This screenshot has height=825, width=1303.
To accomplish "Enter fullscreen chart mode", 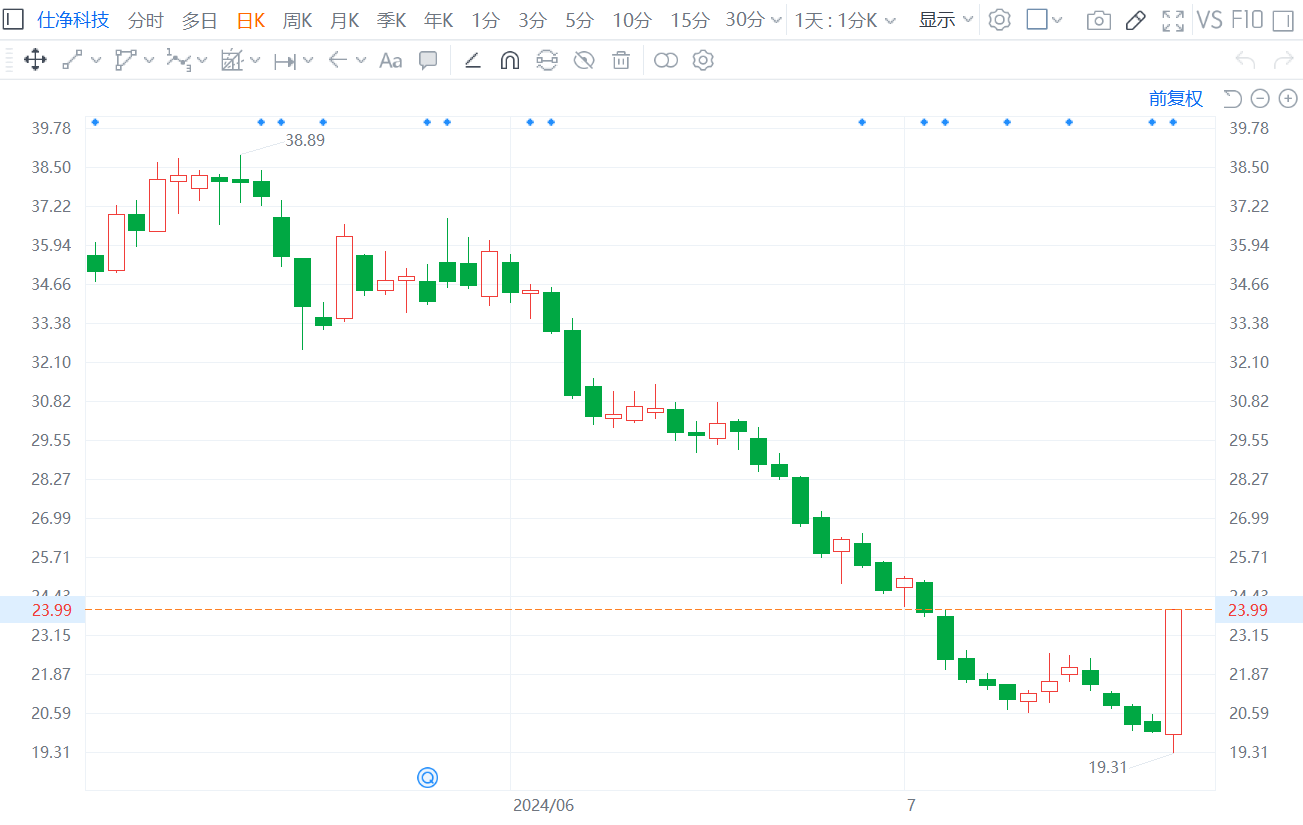I will point(1172,20).
